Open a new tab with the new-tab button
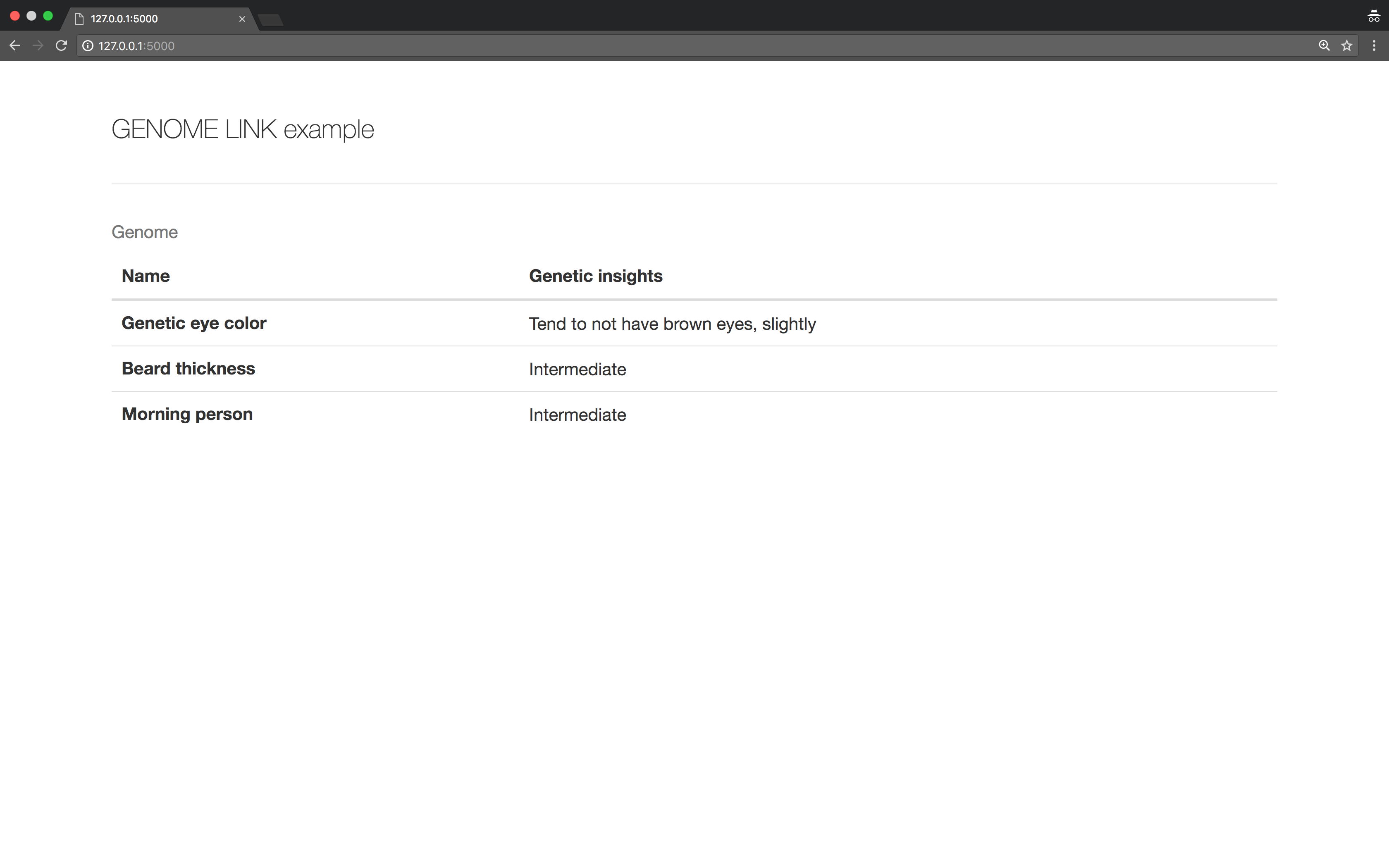 coord(270,21)
